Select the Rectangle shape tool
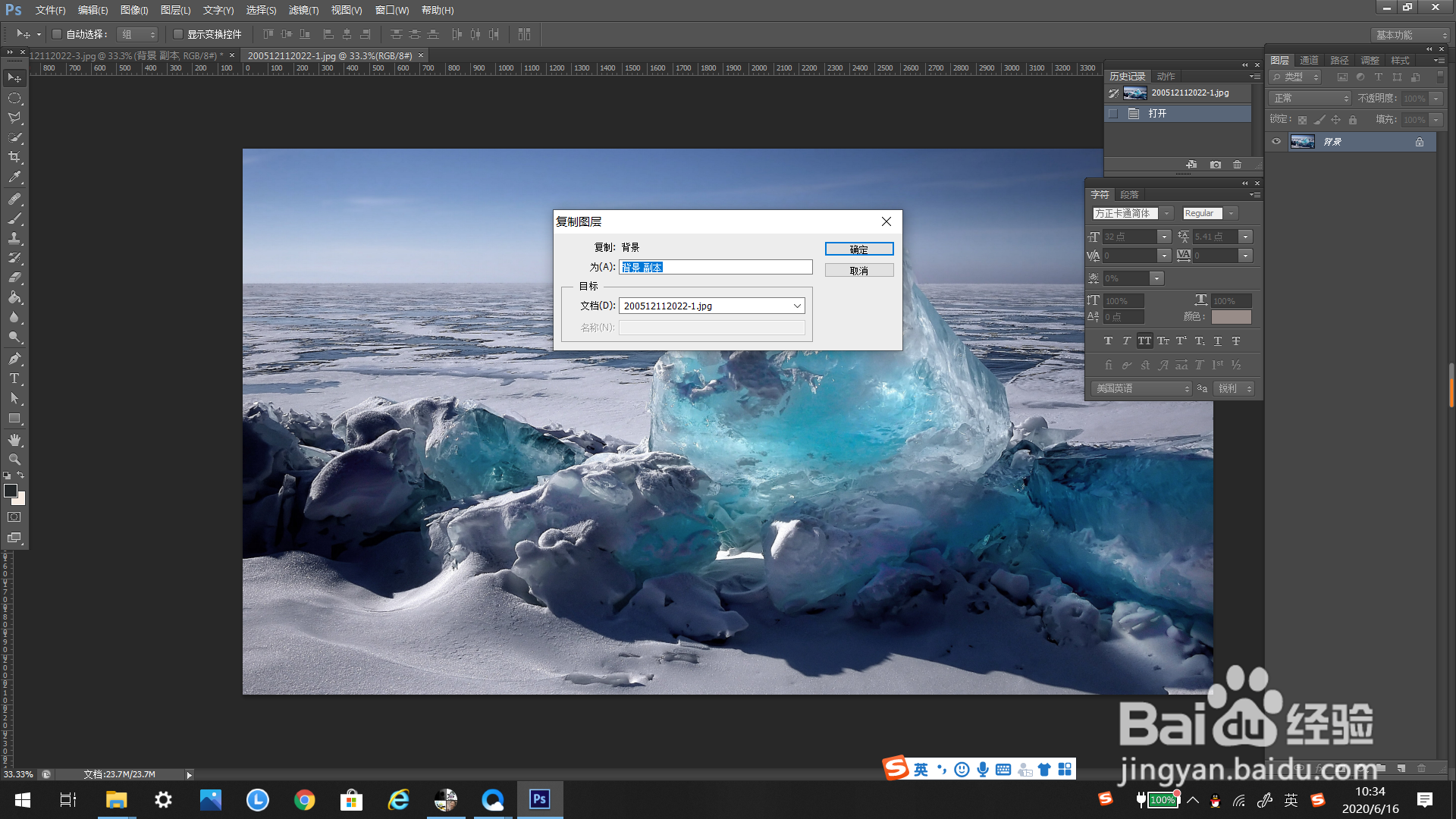Image resolution: width=1456 pixels, height=819 pixels. 14,419
